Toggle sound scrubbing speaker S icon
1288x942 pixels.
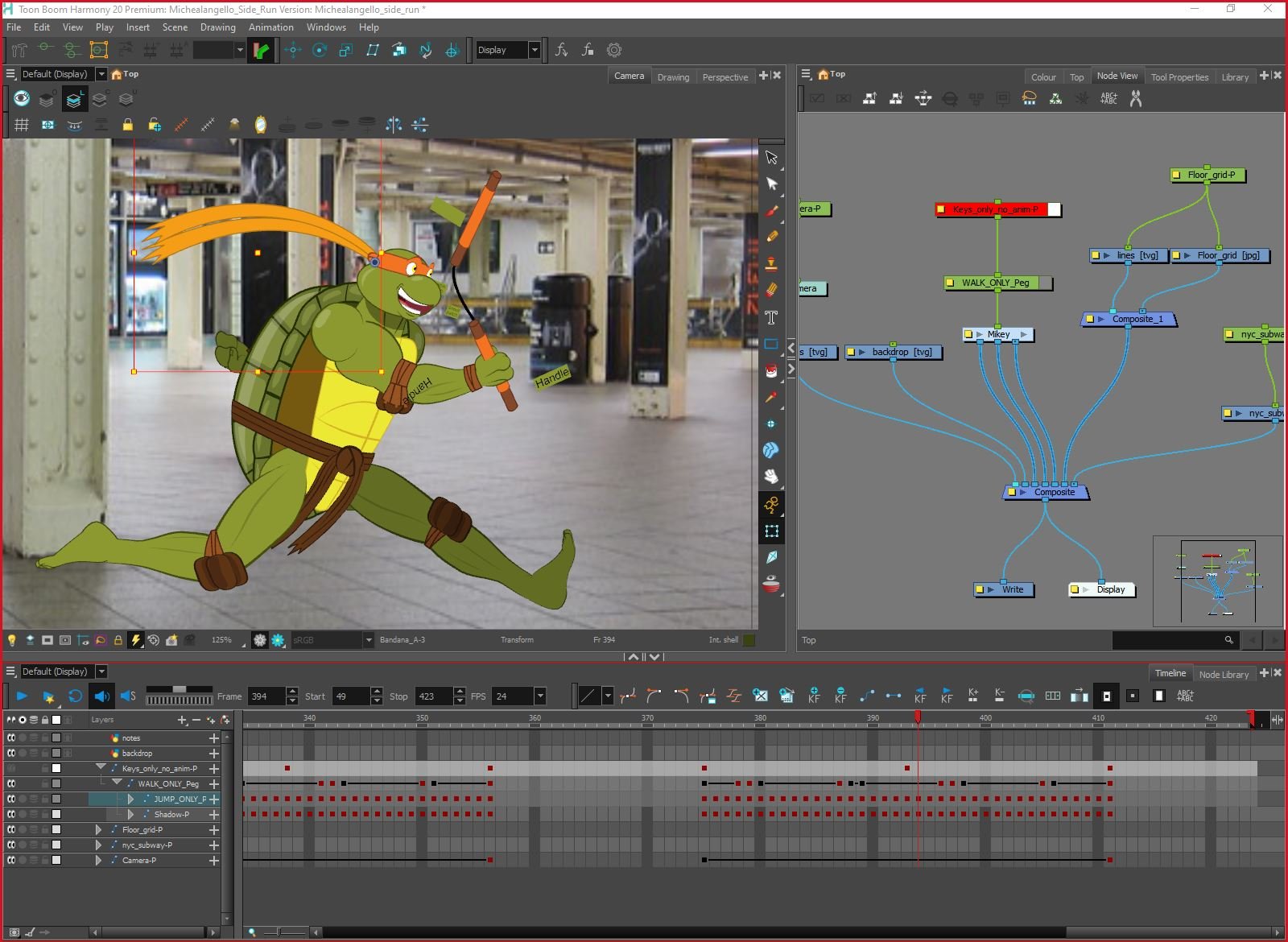click(x=128, y=696)
